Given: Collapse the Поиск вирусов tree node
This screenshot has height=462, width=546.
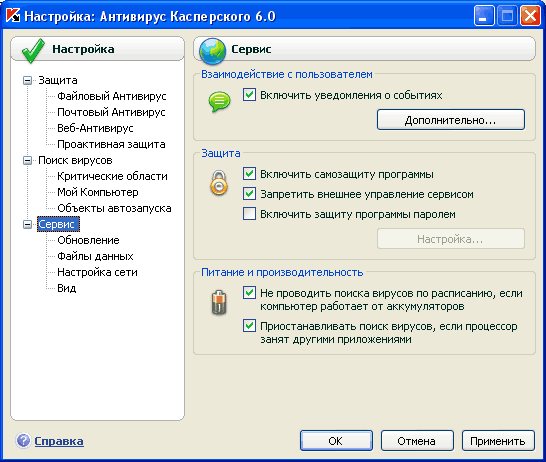Looking at the screenshot, I should click(27, 160).
